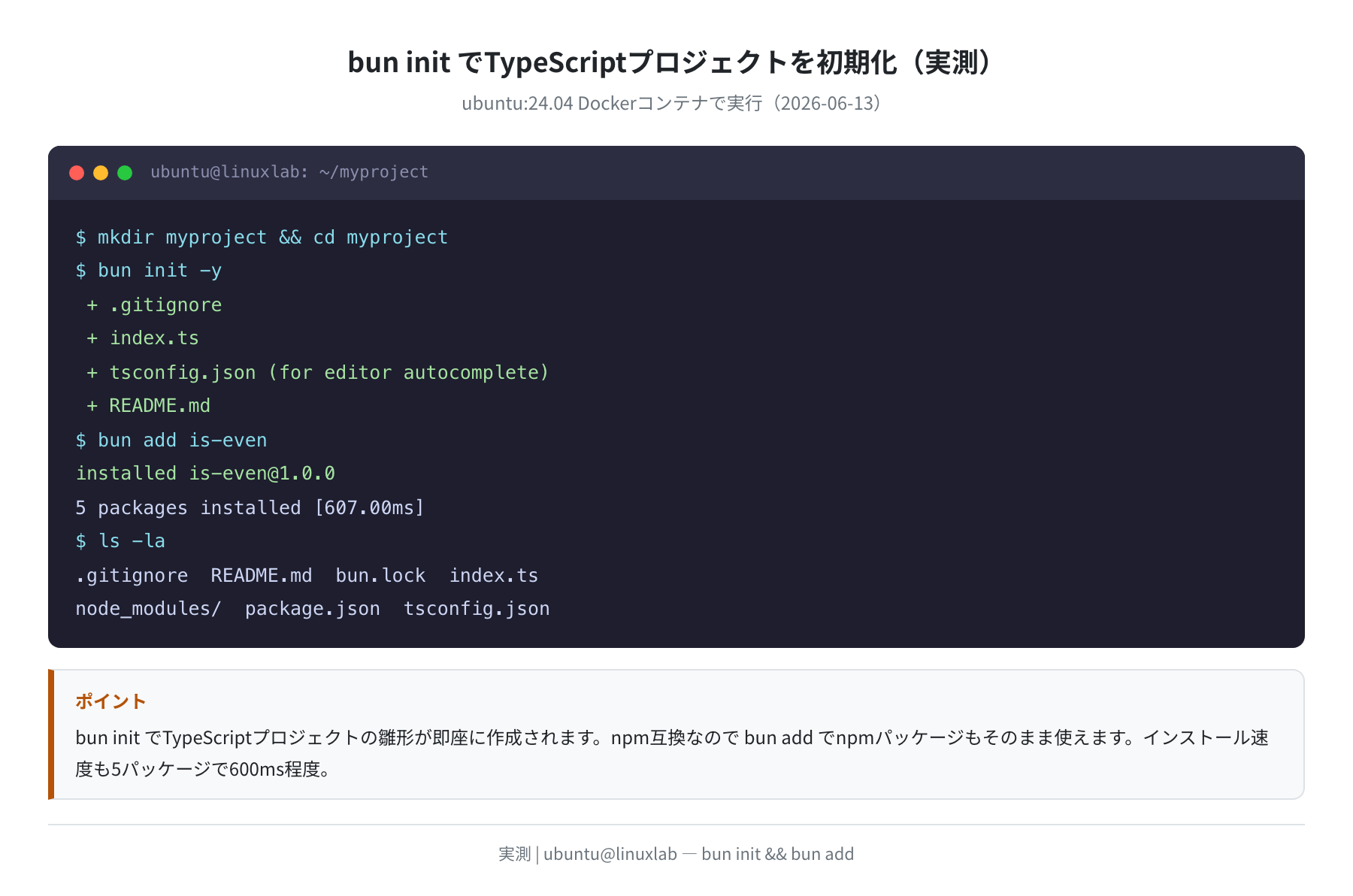
Task: Click the '+ tsconfig.json (for editor autocomplete)' line
Action: click(x=318, y=373)
